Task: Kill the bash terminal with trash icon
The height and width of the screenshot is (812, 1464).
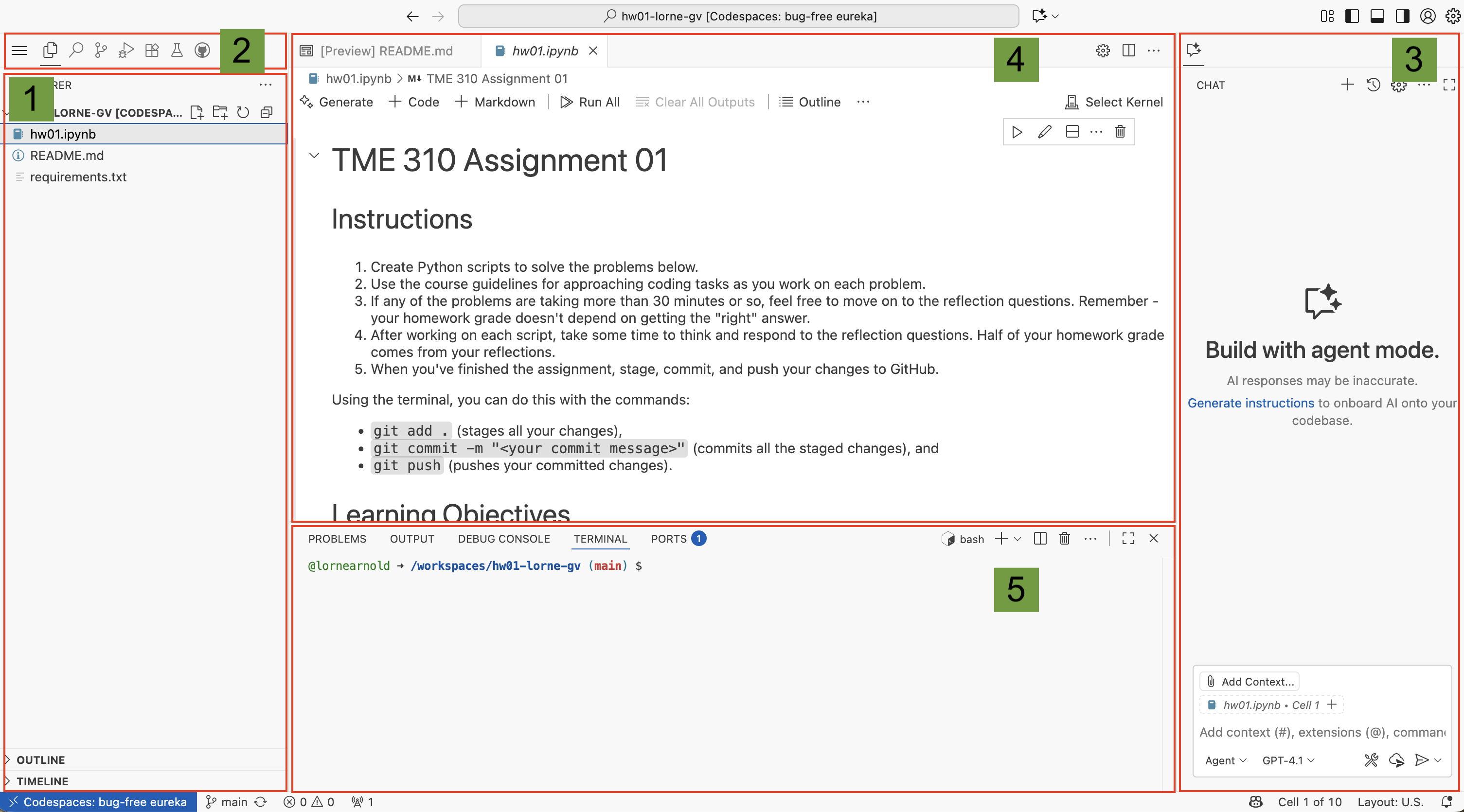Action: click(x=1065, y=539)
